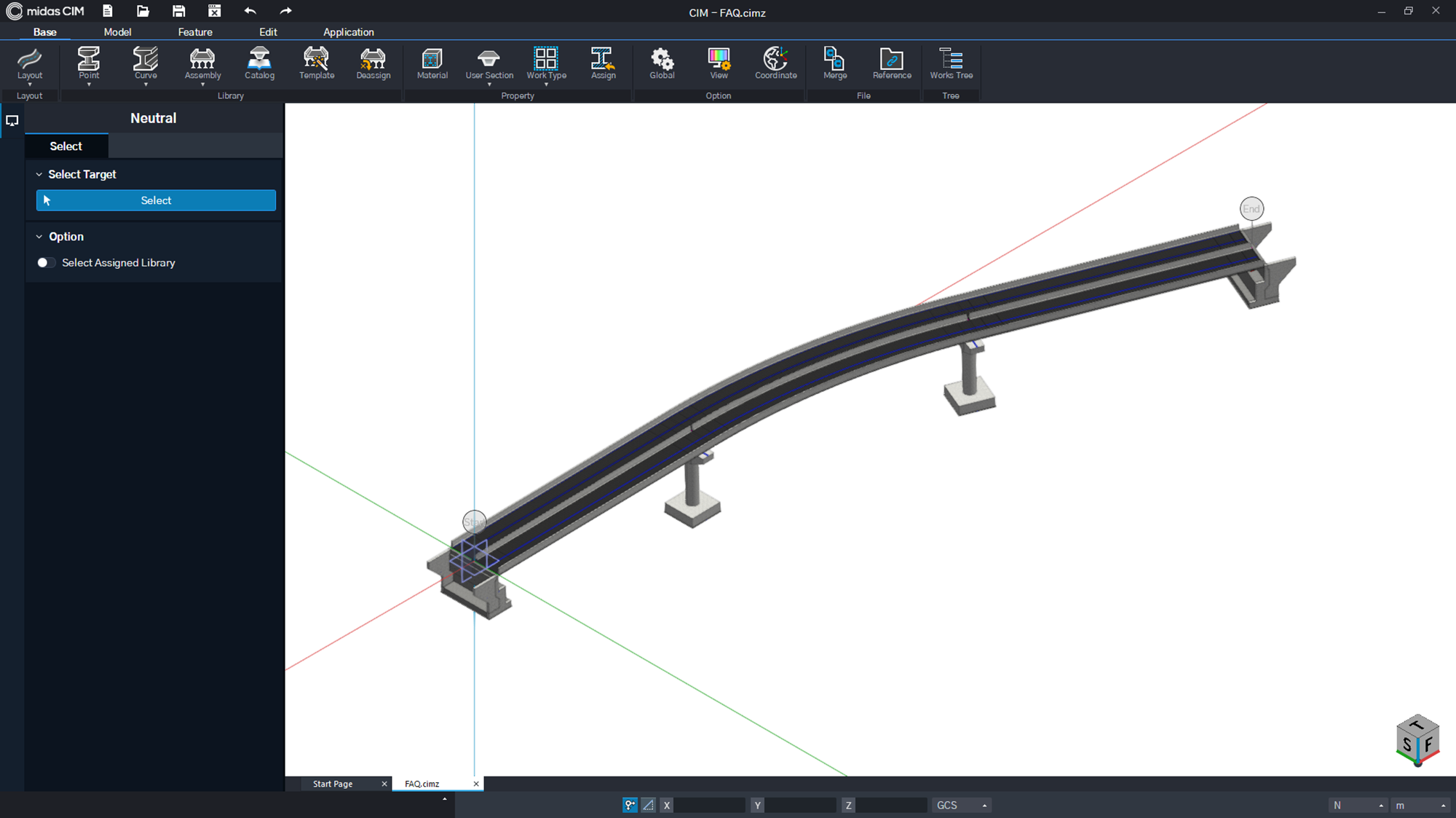Toggle the snap icon beside X field
The width and height of the screenshot is (1456, 818).
click(x=630, y=805)
